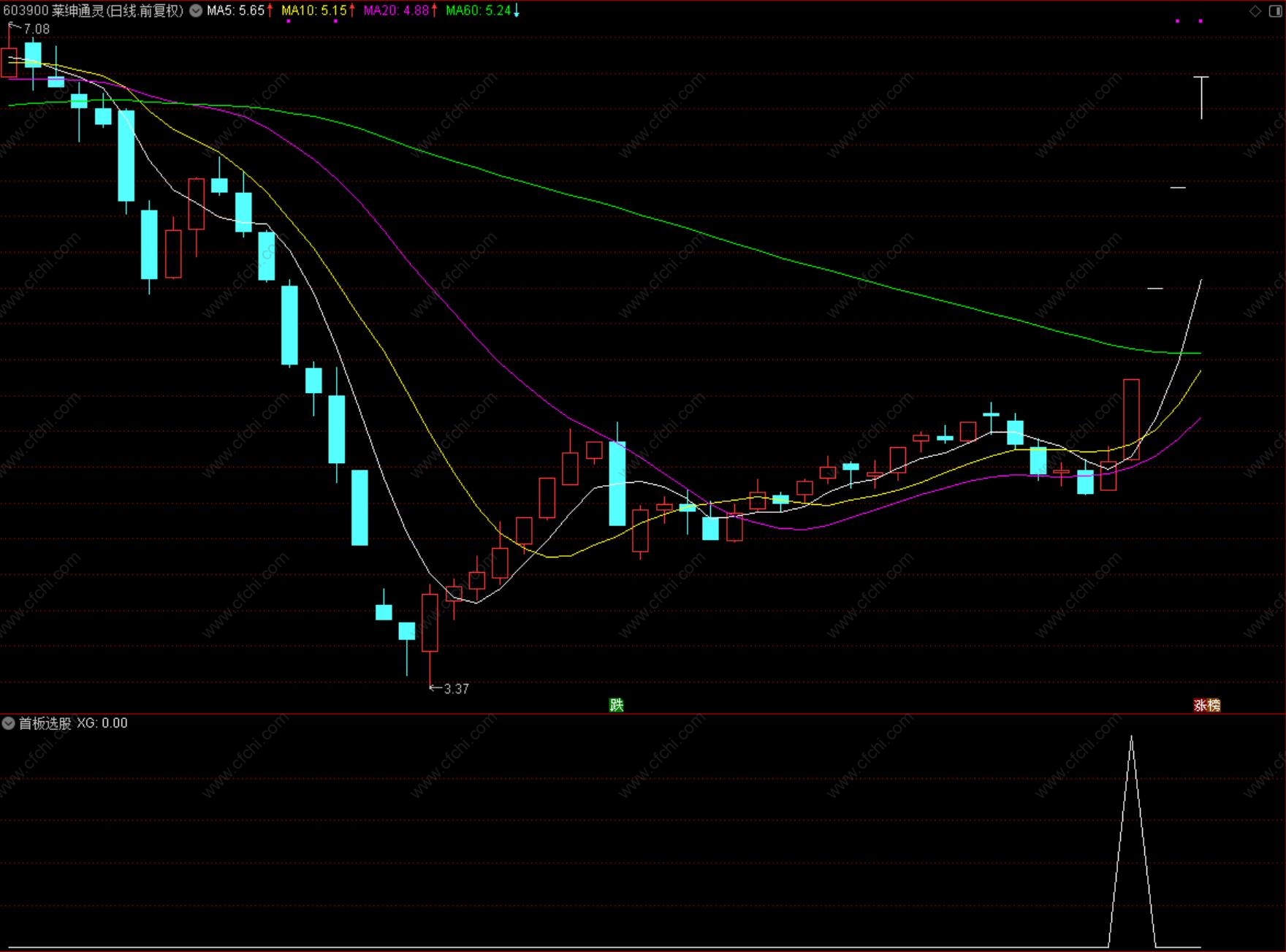The height and width of the screenshot is (952, 1286).
Task: Select the MA60: 5.24 moving average label
Action: point(479,11)
